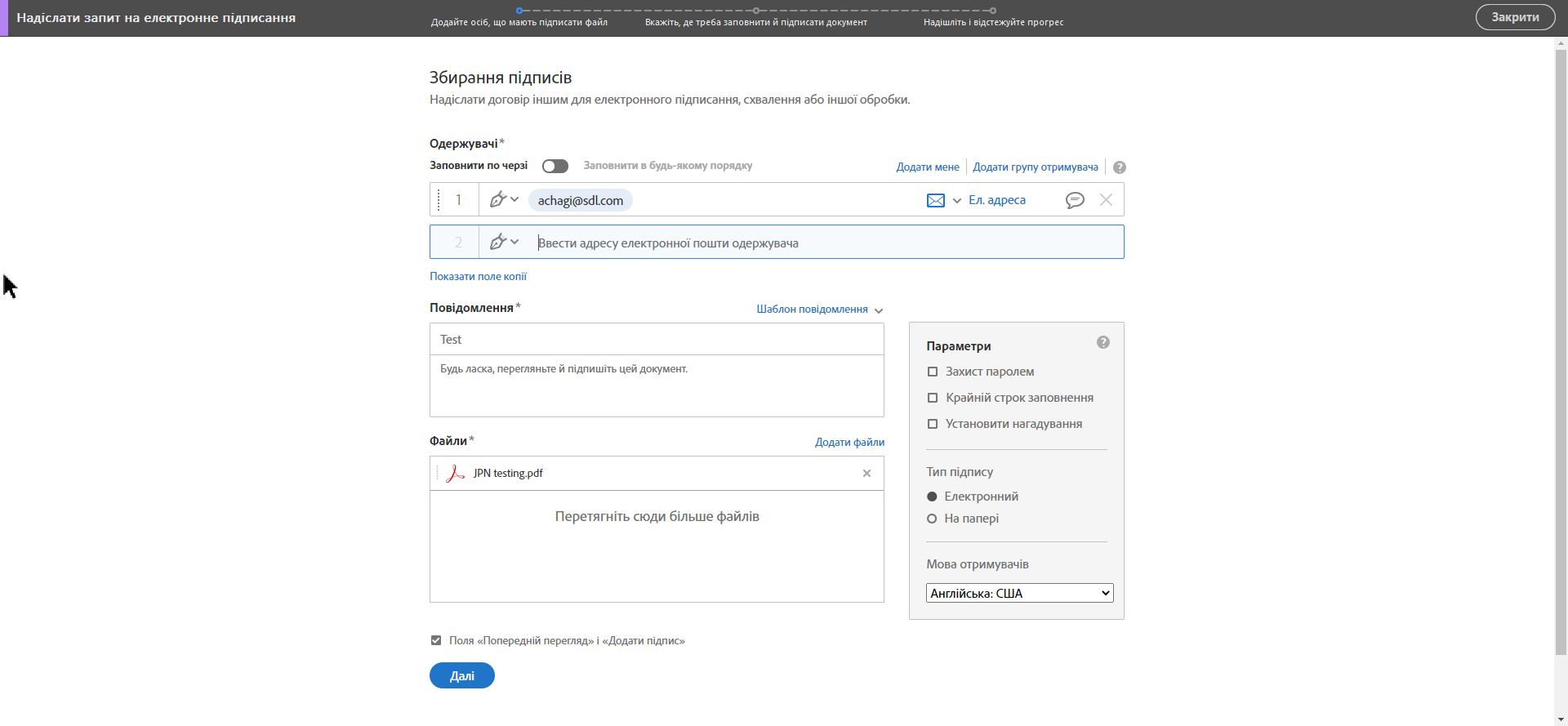Enable Захист паролем checkbox
This screenshot has width=1568, height=726.
[x=933, y=372]
